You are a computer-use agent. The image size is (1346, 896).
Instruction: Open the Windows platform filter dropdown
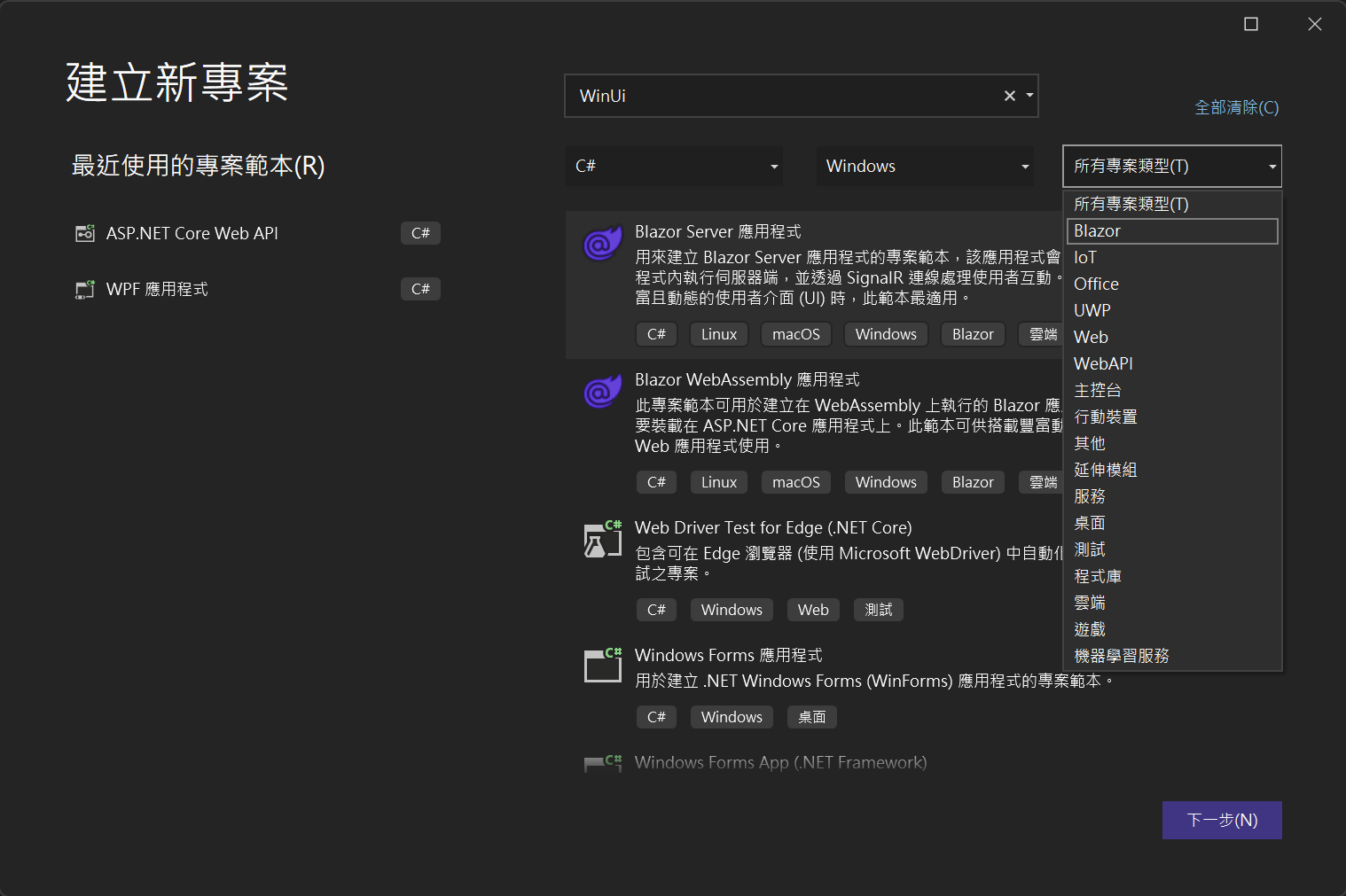coord(925,166)
